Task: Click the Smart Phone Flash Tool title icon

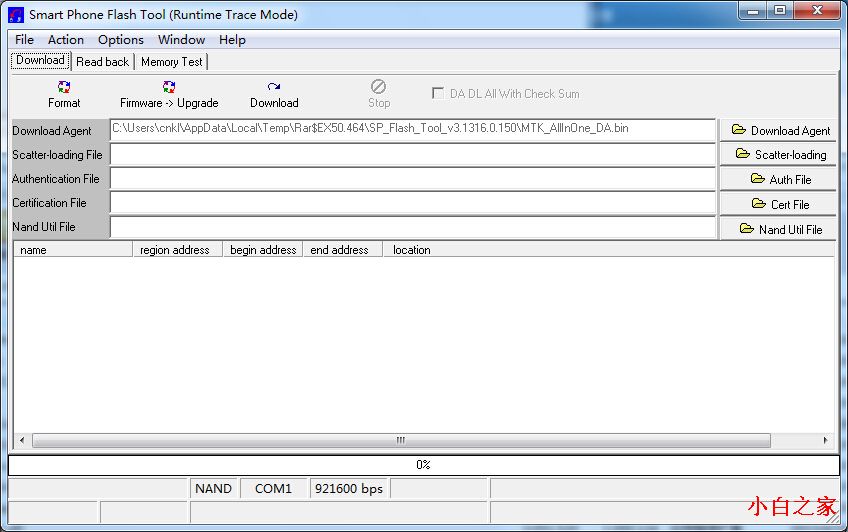Action: (16, 15)
